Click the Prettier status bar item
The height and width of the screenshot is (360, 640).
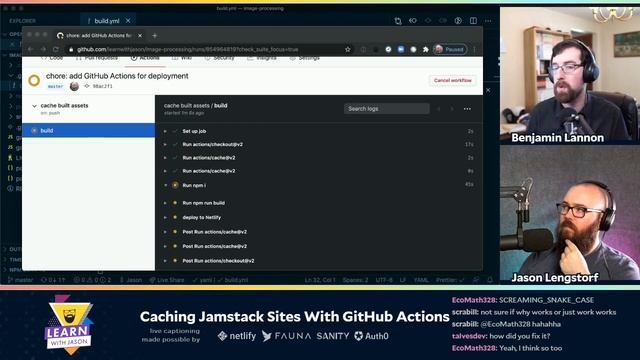click(450, 280)
